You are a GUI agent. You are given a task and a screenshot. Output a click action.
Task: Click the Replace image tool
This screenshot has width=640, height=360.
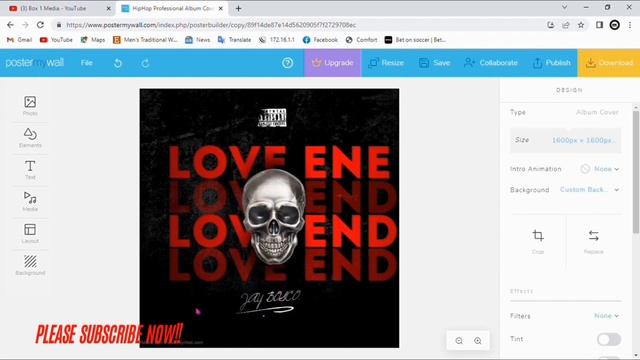593,241
